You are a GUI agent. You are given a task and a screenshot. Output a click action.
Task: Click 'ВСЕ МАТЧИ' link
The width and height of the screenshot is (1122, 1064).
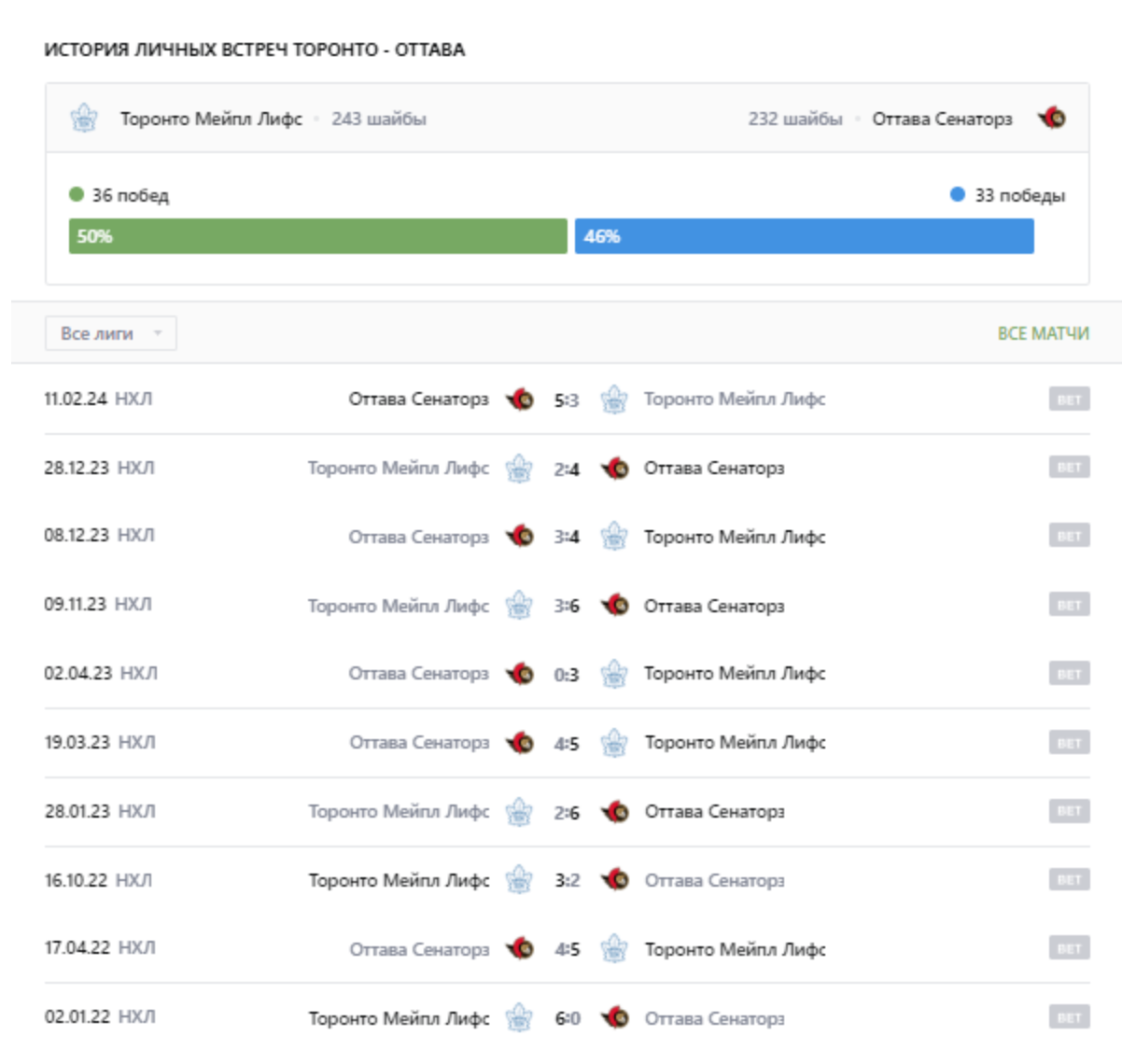(x=1043, y=333)
